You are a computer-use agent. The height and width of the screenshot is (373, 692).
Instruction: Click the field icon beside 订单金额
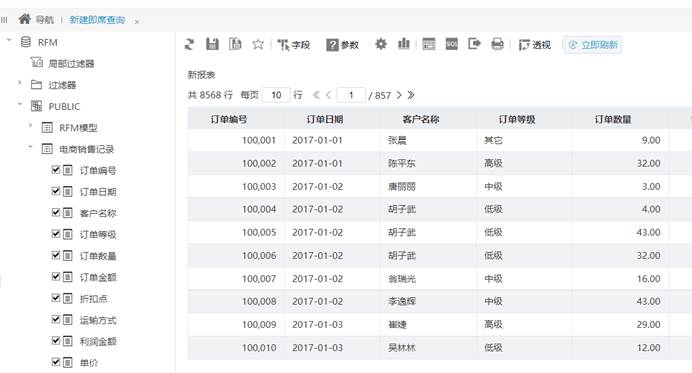point(68,277)
